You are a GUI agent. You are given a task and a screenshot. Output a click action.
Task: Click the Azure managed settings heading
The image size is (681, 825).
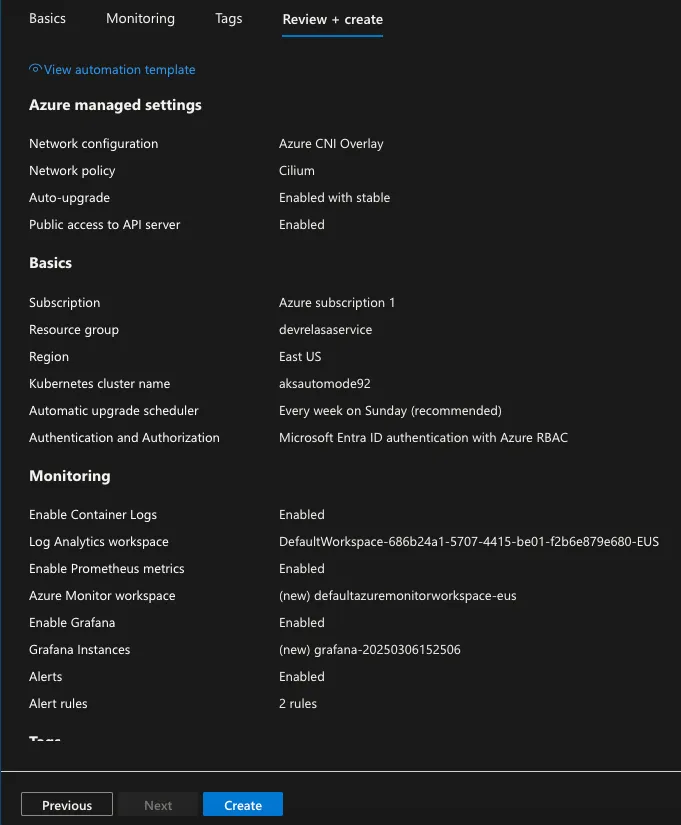pos(115,105)
